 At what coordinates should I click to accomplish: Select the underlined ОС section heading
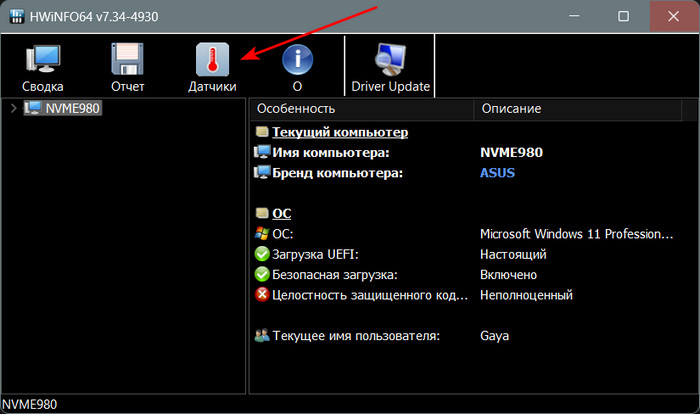click(x=282, y=213)
